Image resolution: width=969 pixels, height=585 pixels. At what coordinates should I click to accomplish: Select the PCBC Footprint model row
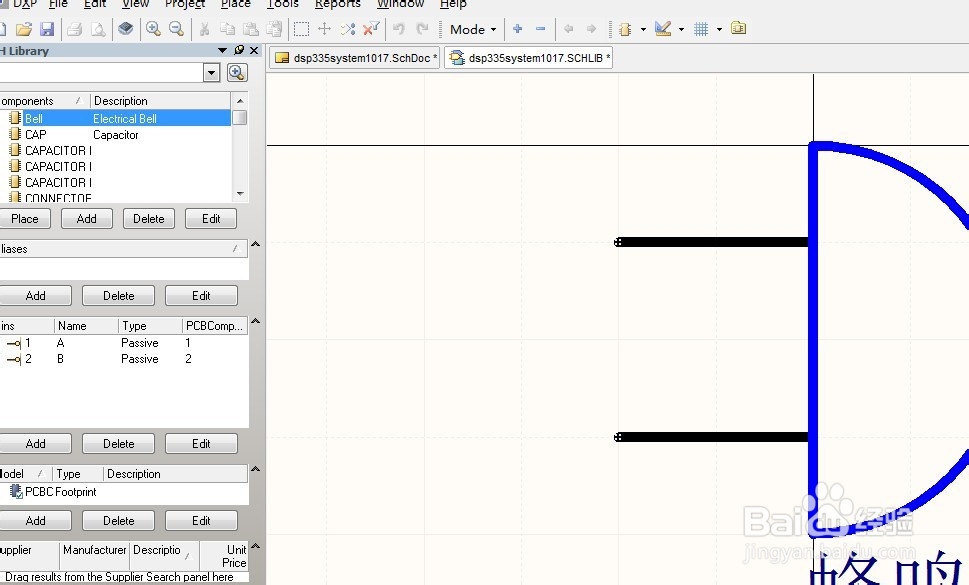(x=124, y=492)
